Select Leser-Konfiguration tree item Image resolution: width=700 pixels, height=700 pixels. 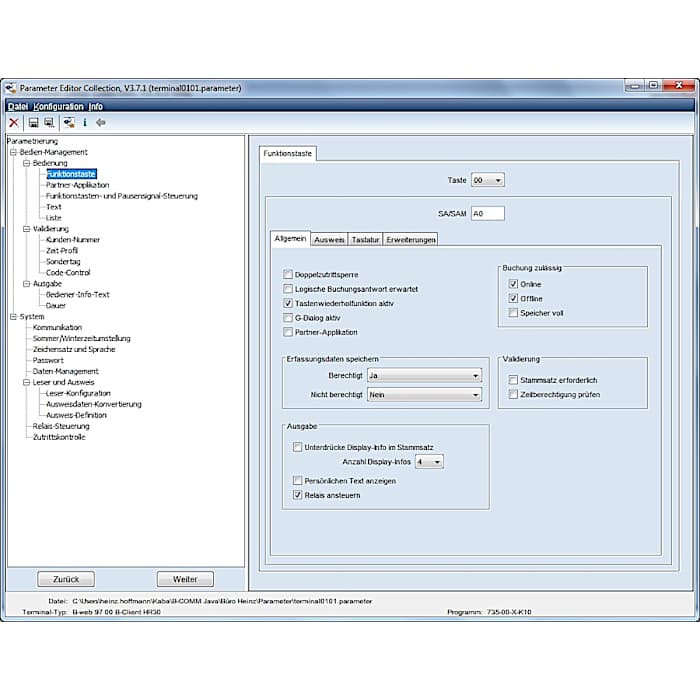pyautogui.click(x=78, y=393)
